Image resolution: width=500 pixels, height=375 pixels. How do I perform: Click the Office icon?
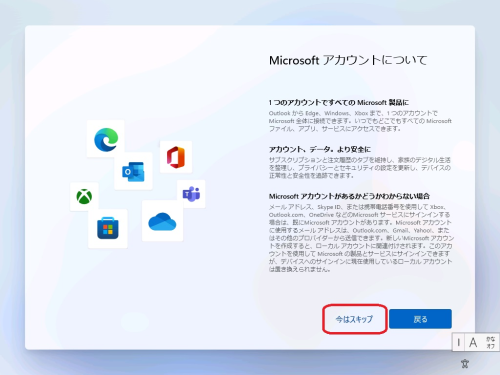(176, 157)
